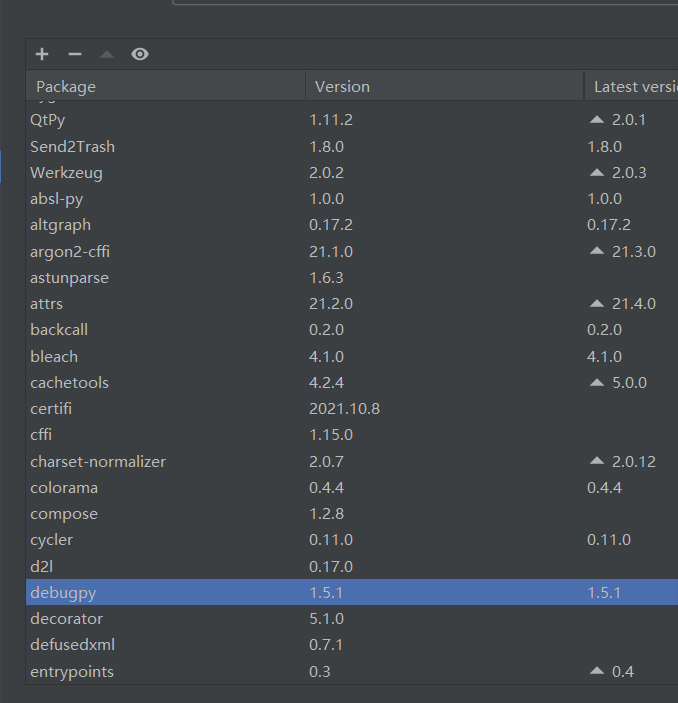The image size is (678, 703).
Task: Click upgrade arrow next to argon2-cffi 21.3.0
Action: tap(597, 251)
